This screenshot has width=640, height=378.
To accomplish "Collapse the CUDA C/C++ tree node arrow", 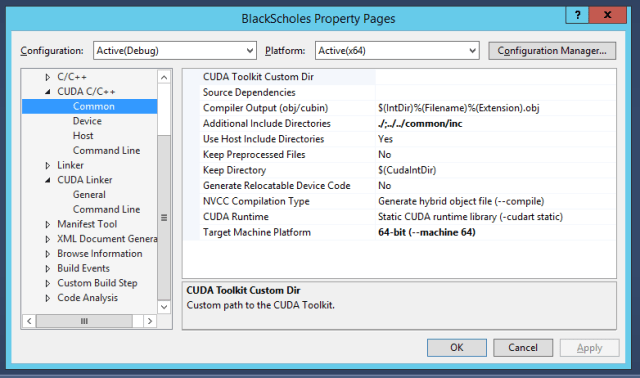I will click(48, 92).
